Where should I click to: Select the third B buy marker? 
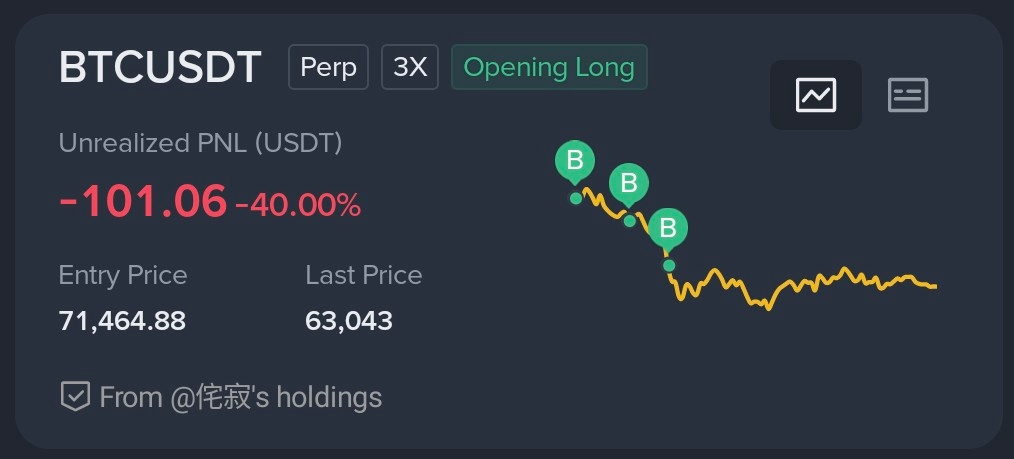pos(667,230)
